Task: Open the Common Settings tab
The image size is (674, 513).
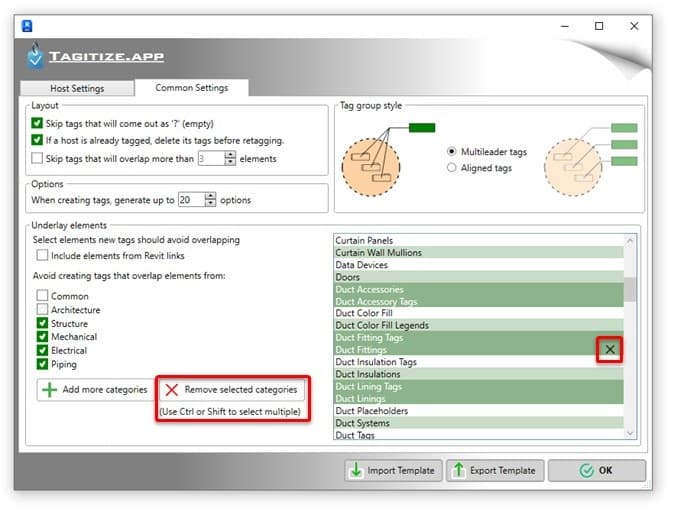Action: pyautogui.click(x=192, y=88)
